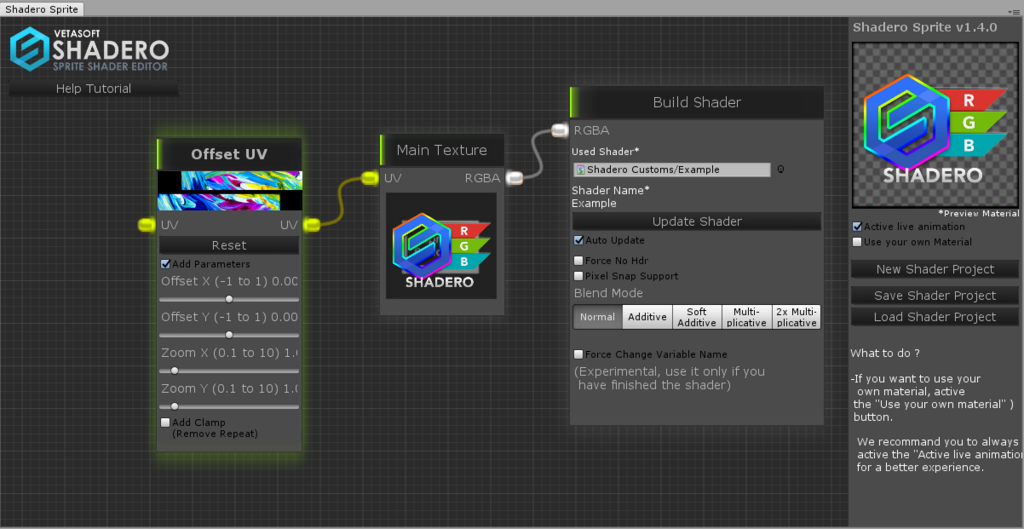Click the Offset Y slider handle
This screenshot has width=1024, height=529.
[229, 335]
